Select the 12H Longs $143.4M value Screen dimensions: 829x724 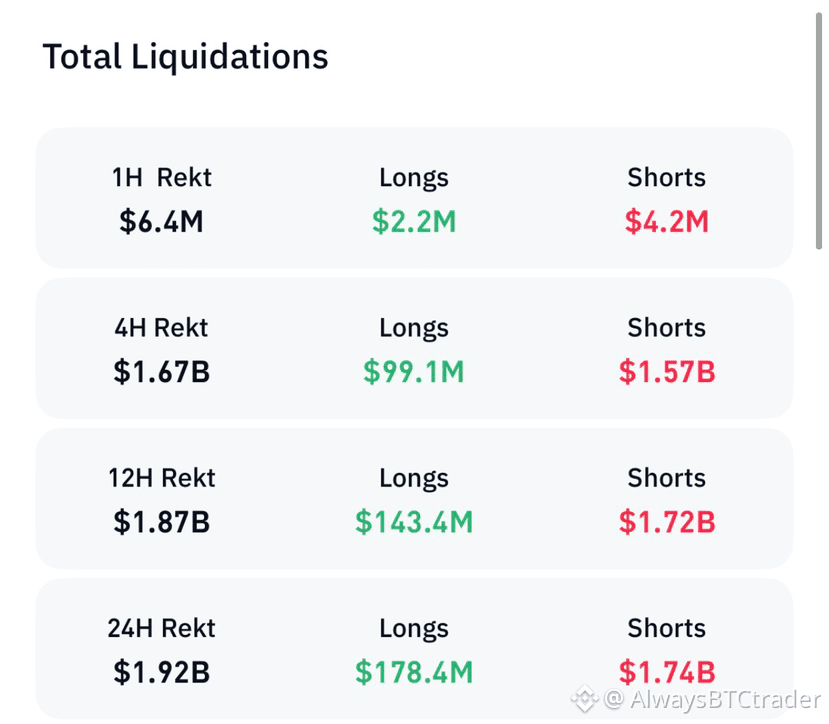[x=414, y=521]
